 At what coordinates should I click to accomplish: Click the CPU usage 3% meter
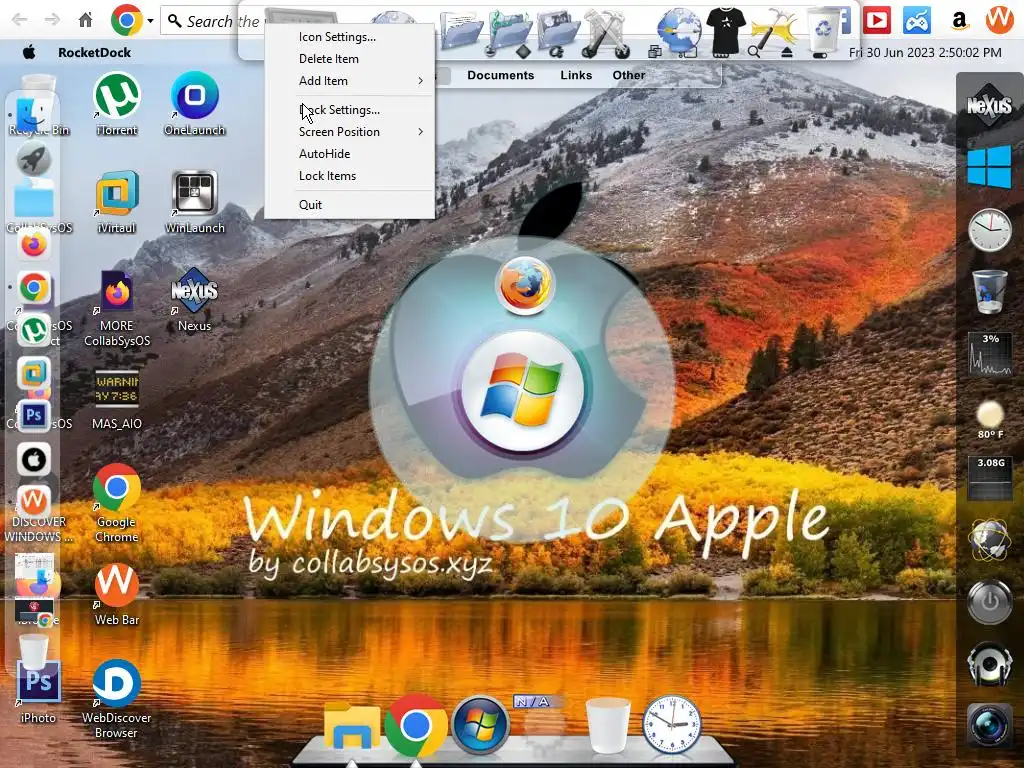tap(989, 354)
